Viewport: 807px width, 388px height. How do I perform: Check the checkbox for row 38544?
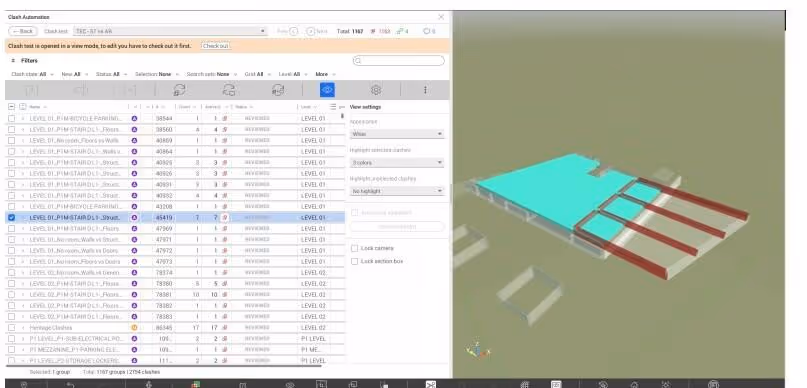[x=12, y=118]
